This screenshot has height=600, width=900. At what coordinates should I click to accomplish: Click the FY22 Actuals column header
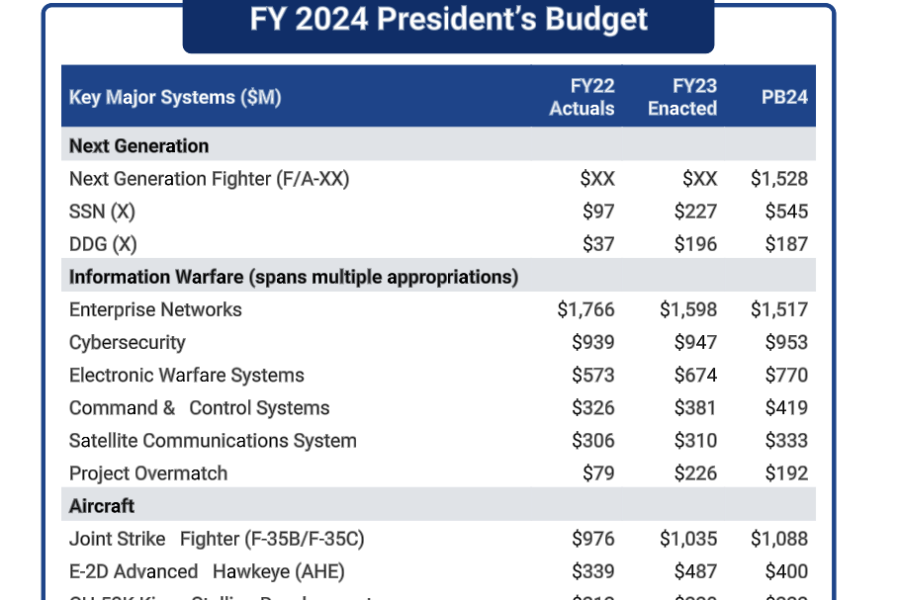point(581,97)
